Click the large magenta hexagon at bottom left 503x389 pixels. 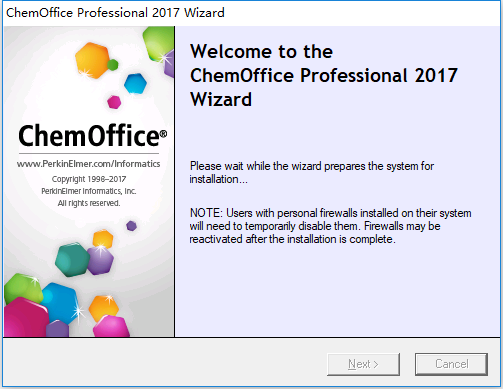(x=26, y=317)
